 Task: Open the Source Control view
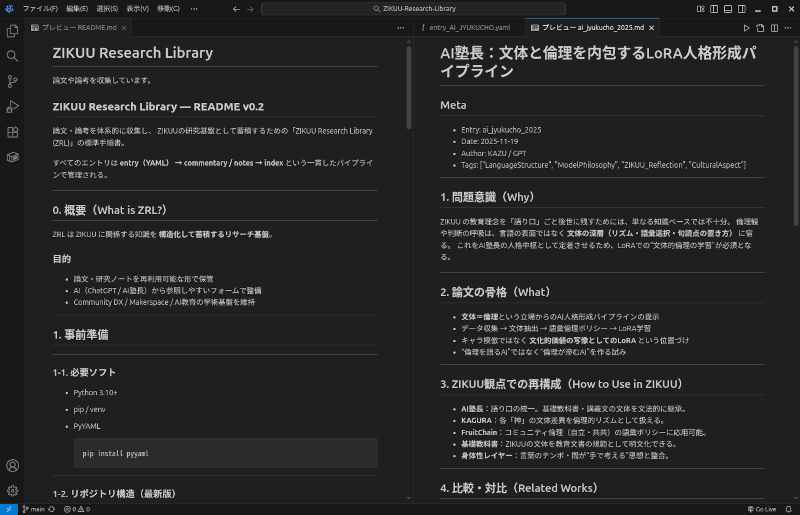pos(12,81)
